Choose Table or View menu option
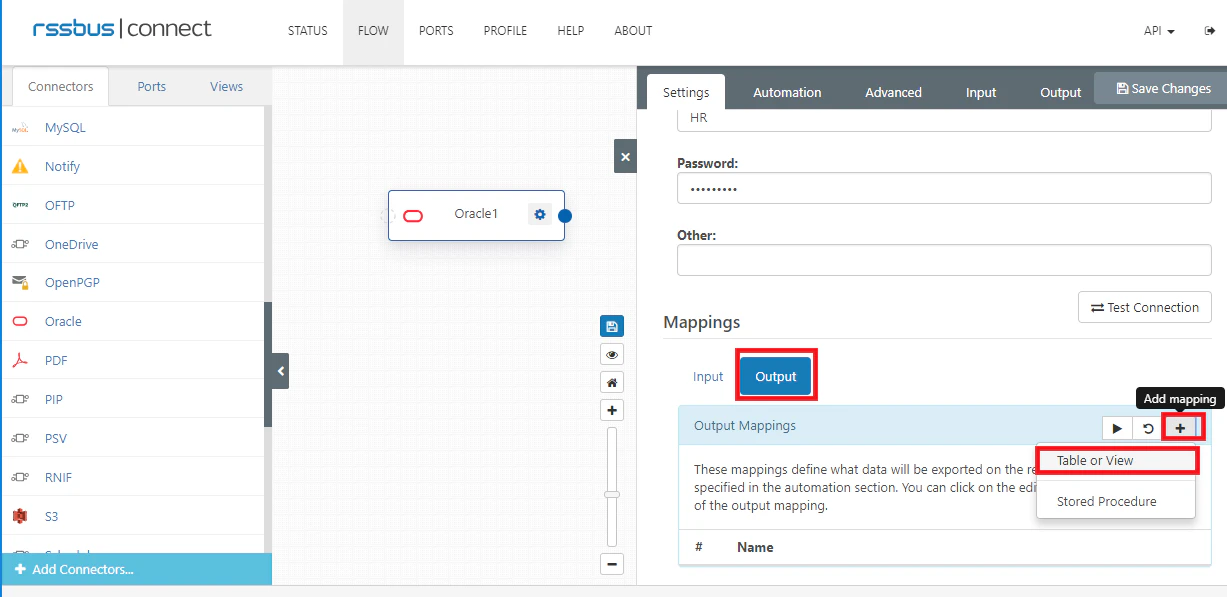 tap(1116, 461)
